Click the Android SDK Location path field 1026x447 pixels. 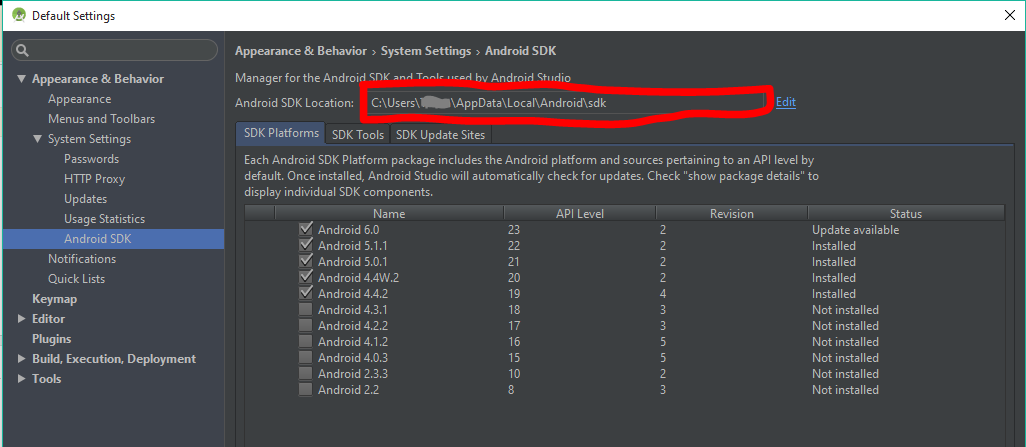click(565, 103)
